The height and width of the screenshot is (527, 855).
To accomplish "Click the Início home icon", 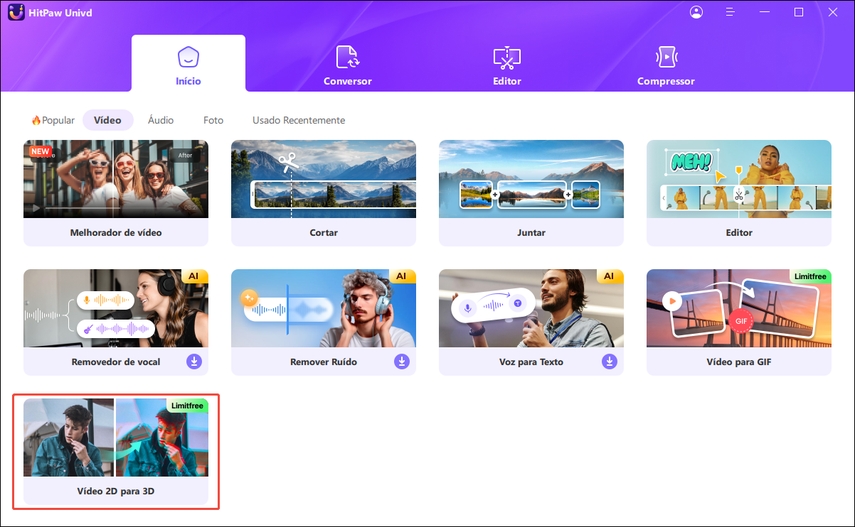I will (x=188, y=57).
